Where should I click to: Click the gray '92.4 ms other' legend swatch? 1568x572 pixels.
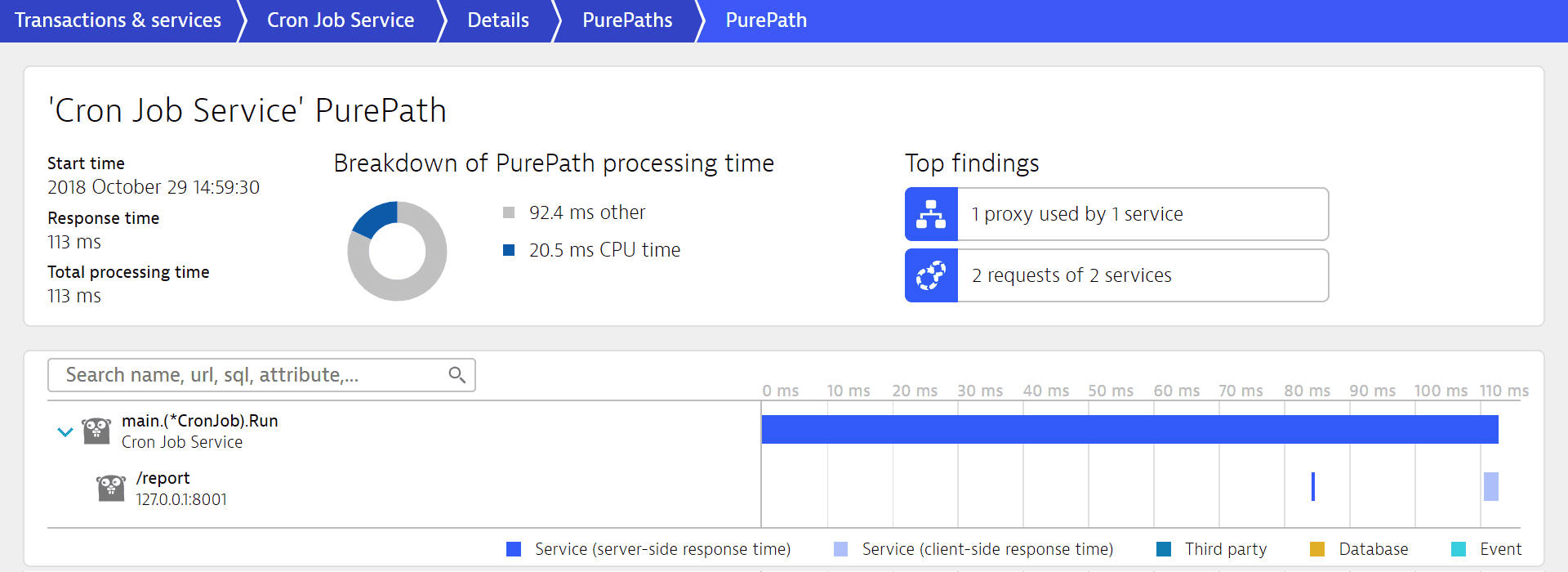[509, 212]
